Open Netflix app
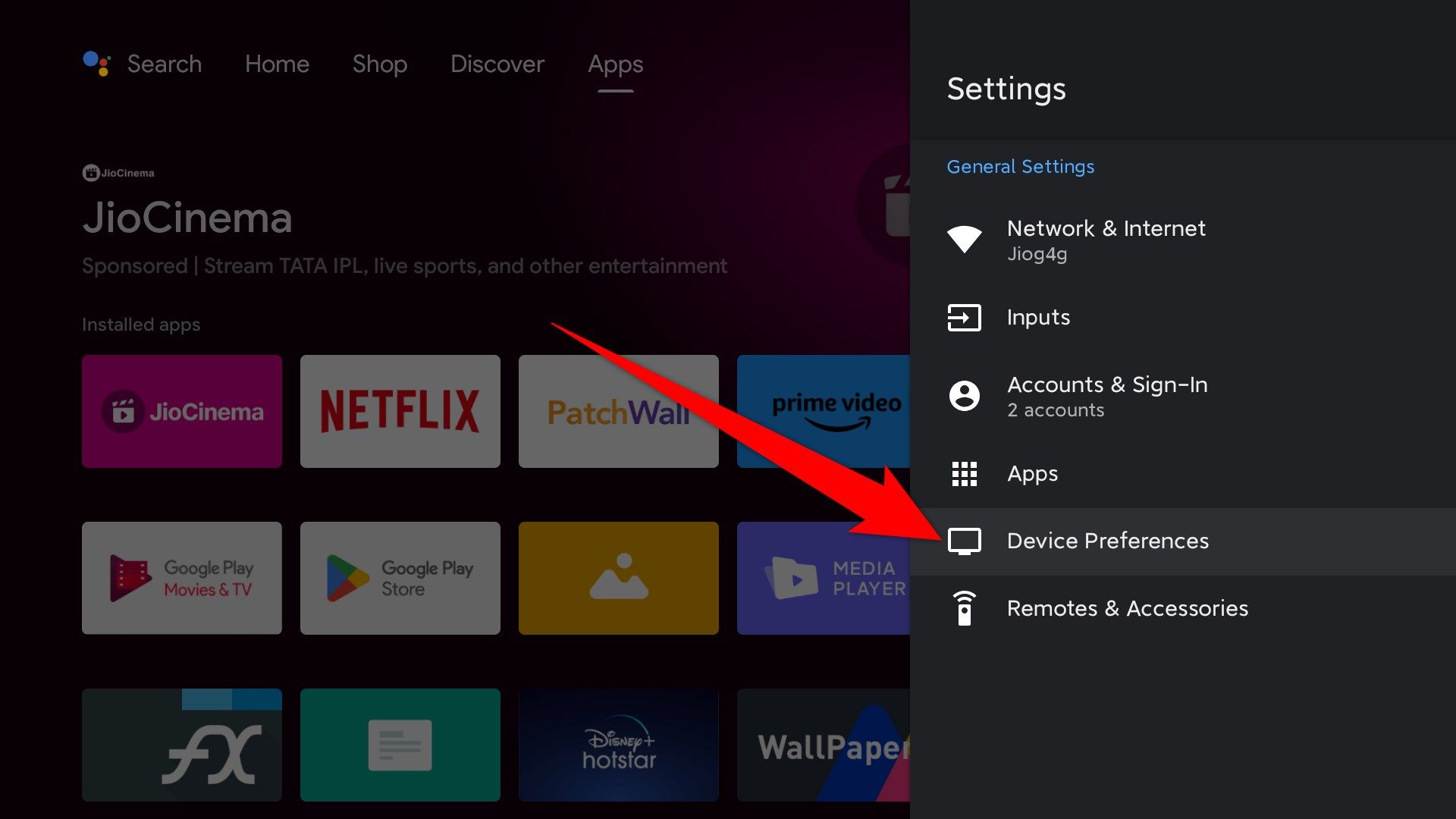 [x=399, y=411]
